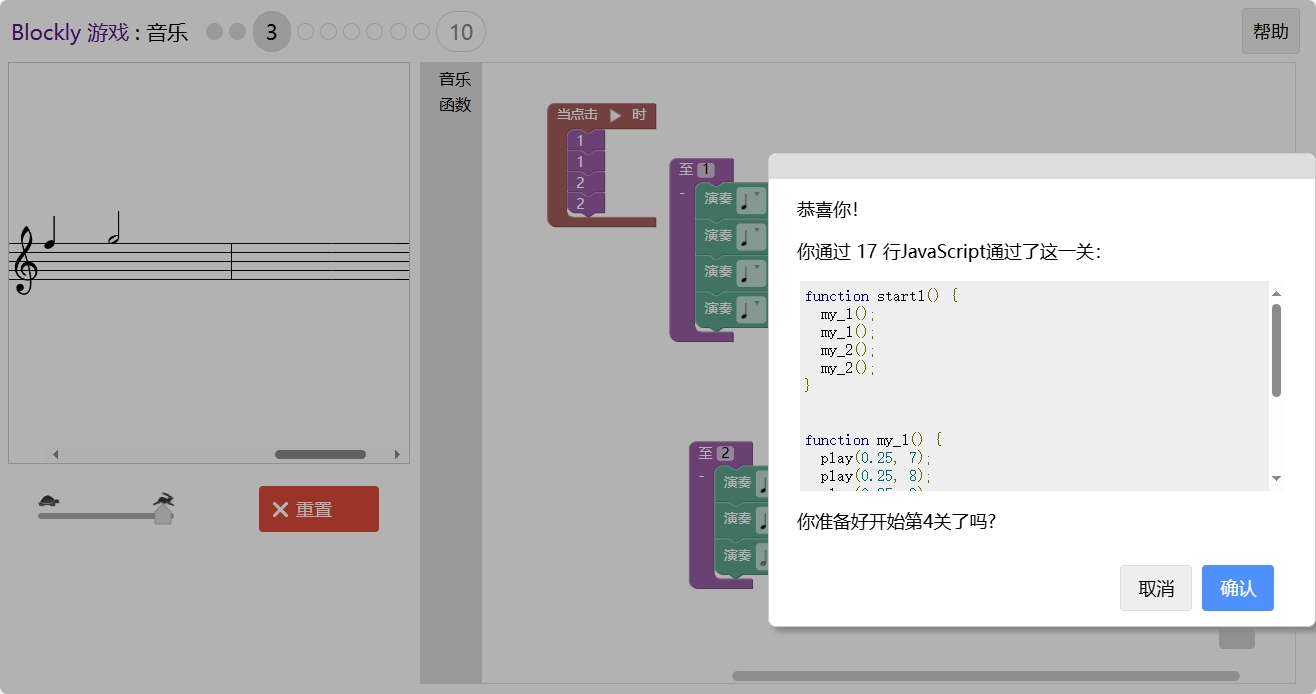The image size is (1316, 694).
Task: Click the music staff horizontal scrollbar thumb
Action: tap(320, 454)
